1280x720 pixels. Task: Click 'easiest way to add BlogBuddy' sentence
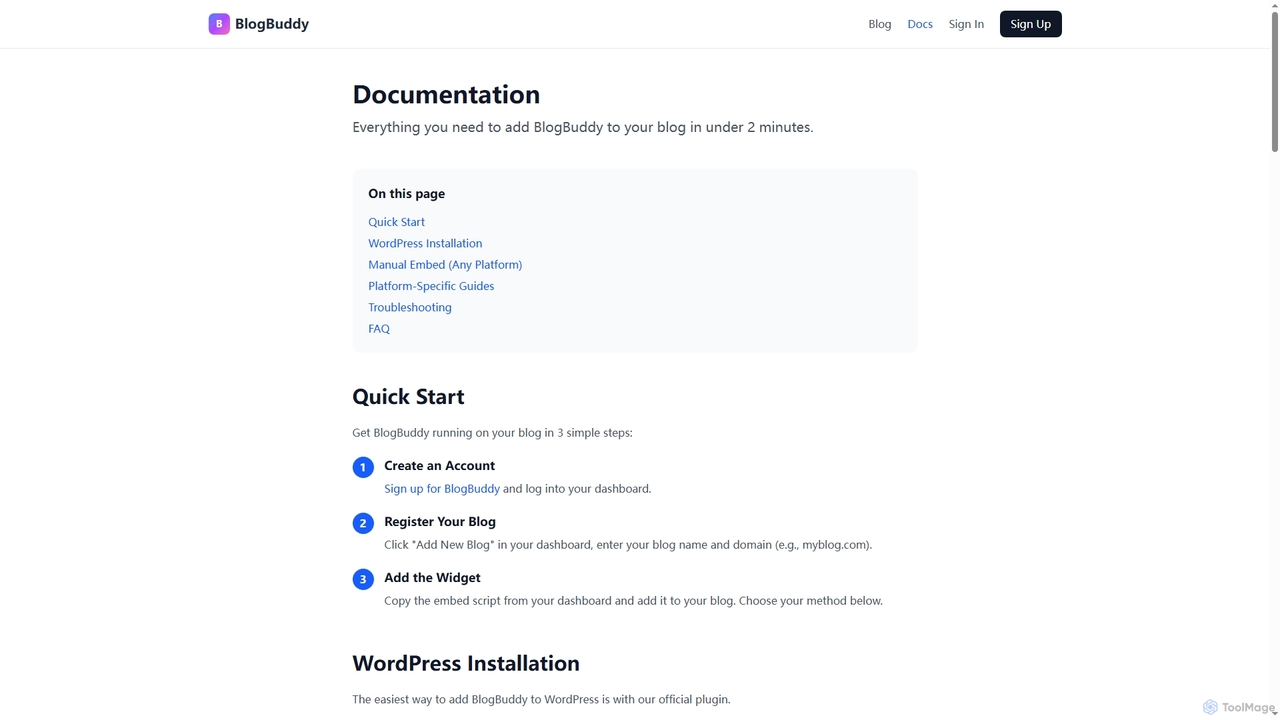click(x=541, y=699)
